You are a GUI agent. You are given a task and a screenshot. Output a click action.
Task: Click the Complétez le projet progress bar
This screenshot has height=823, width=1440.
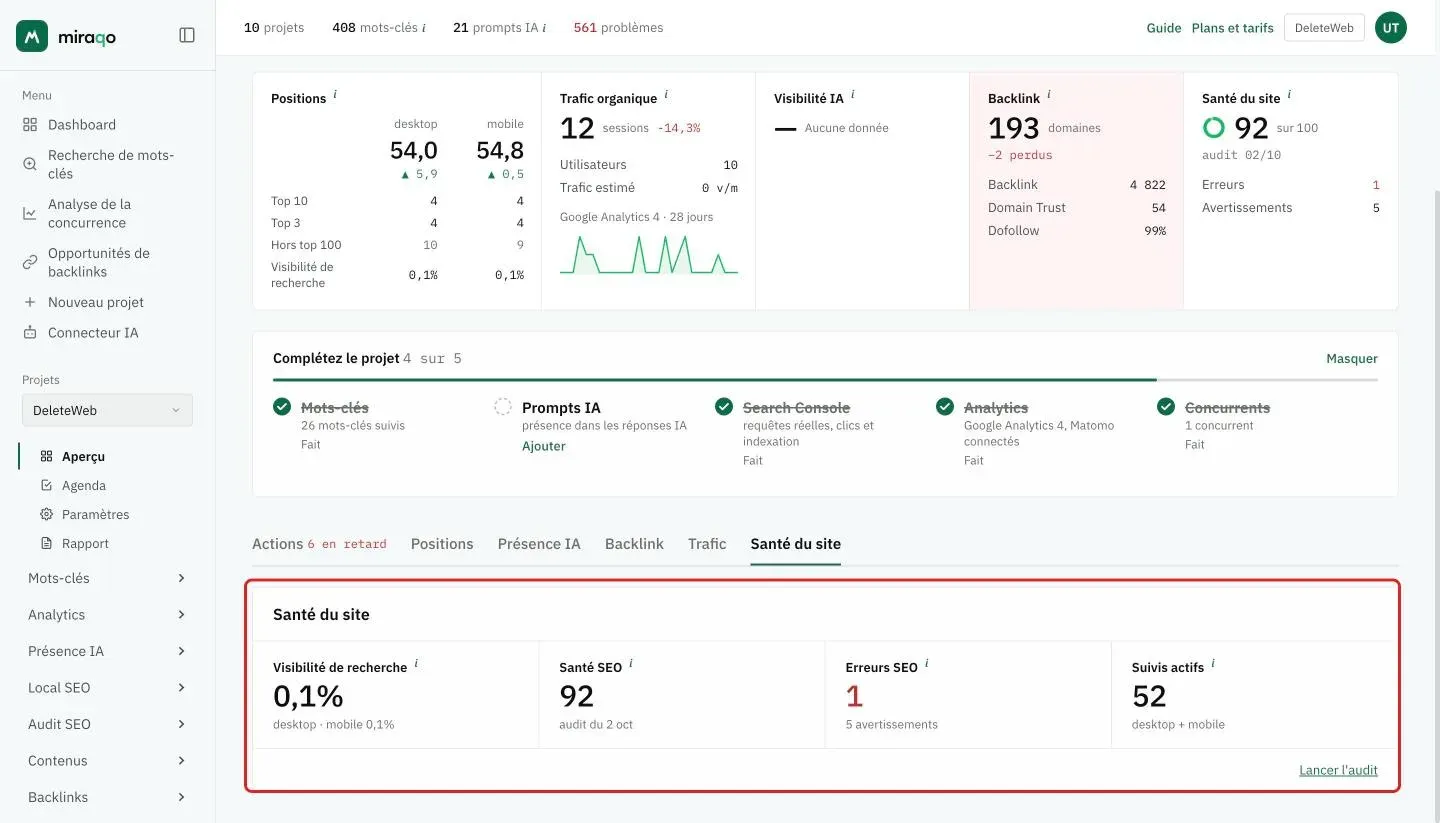point(825,380)
